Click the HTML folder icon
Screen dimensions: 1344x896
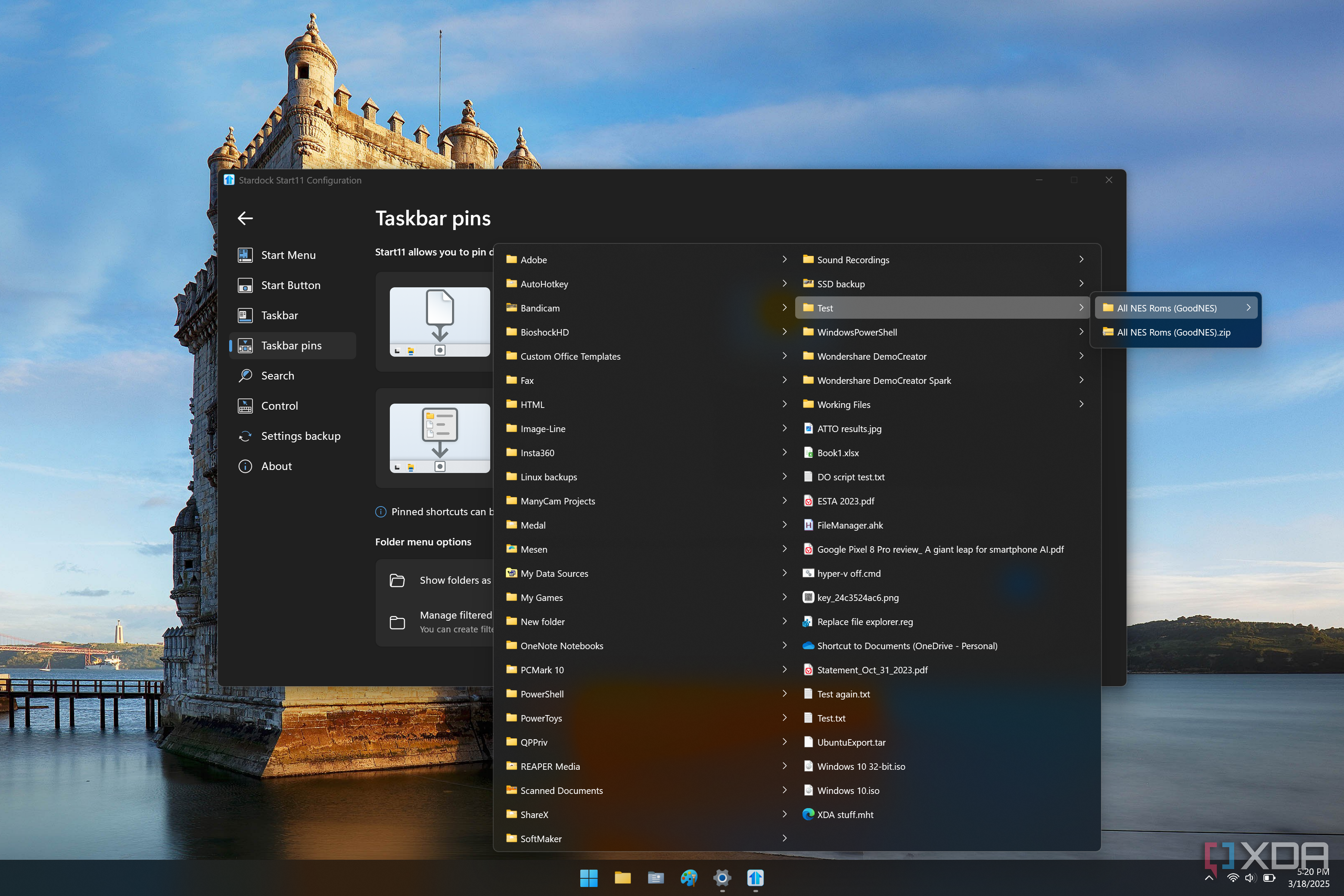coord(511,404)
